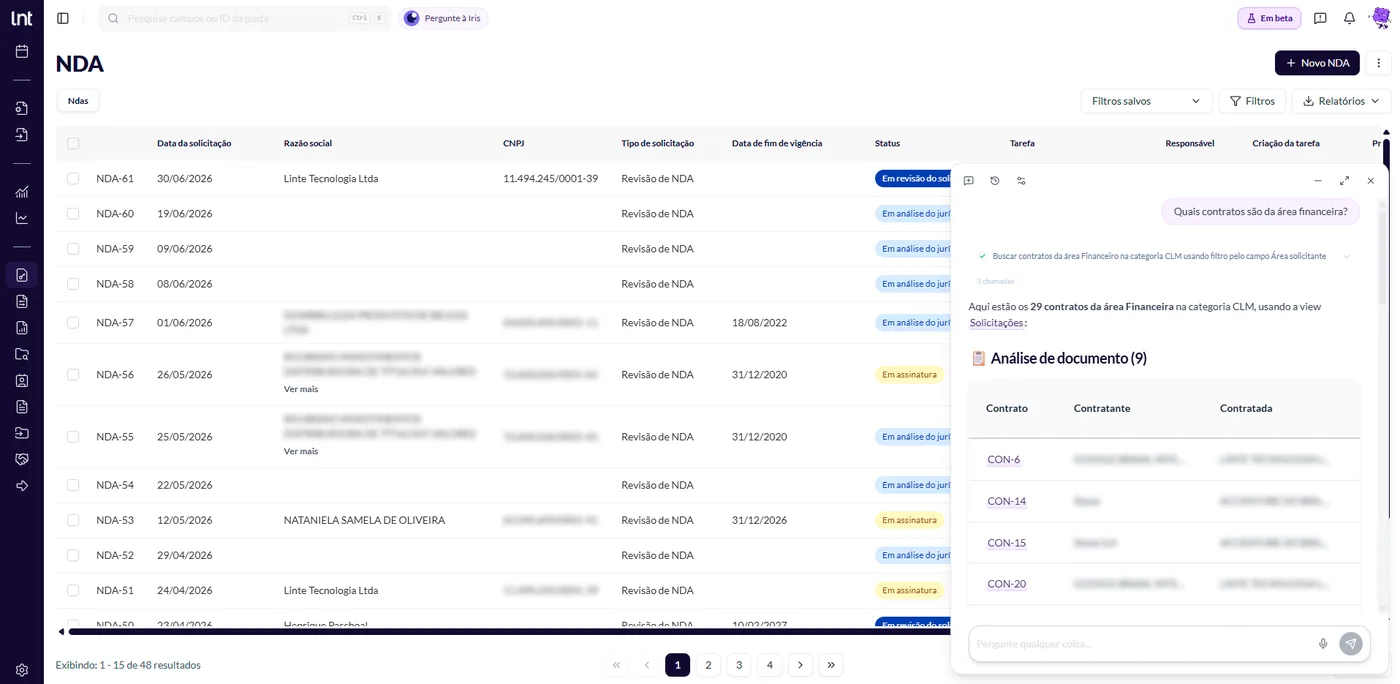Screen dimensions: 1400x684
Task: Click NATANIELA SAMELA DE OLIVEIRA cell
Action: (x=364, y=520)
